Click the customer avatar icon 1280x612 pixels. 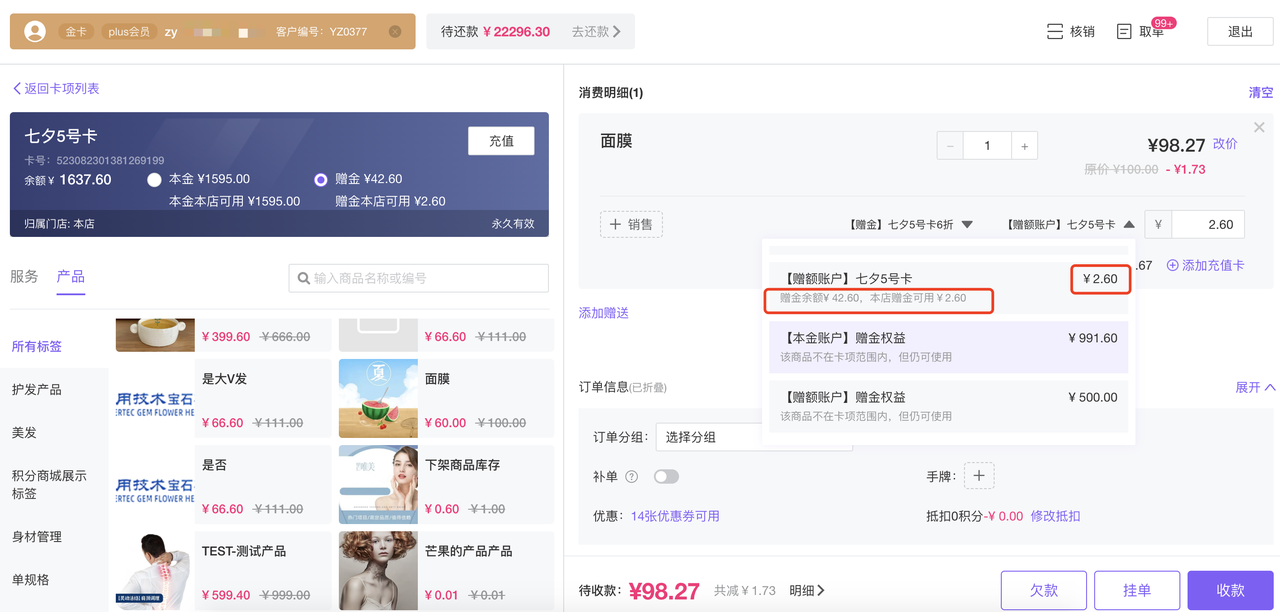[35, 32]
